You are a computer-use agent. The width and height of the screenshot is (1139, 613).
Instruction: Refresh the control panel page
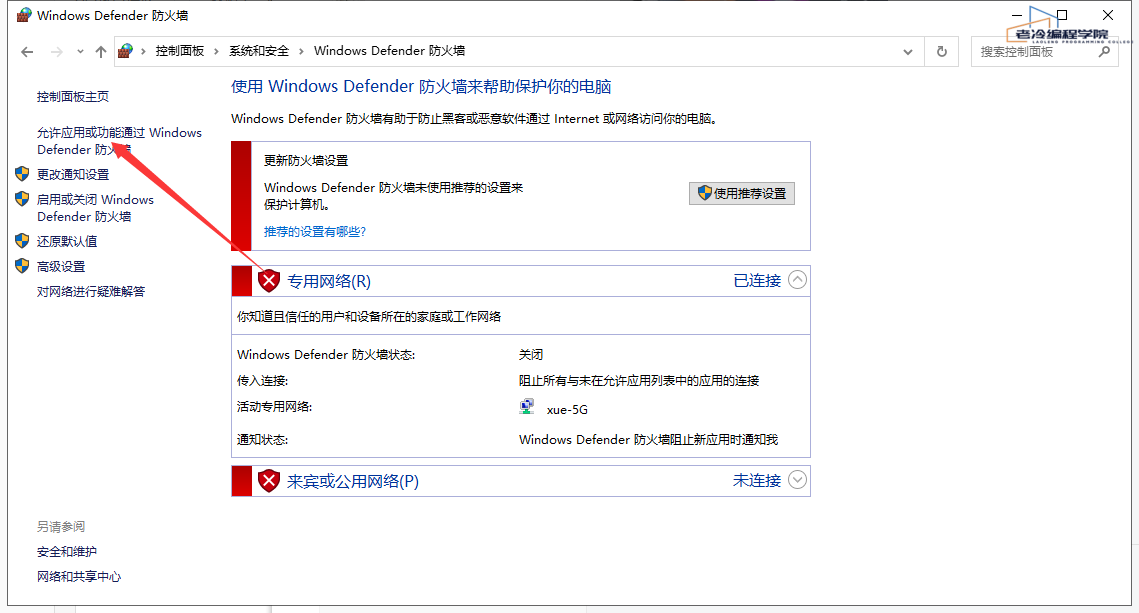(941, 52)
